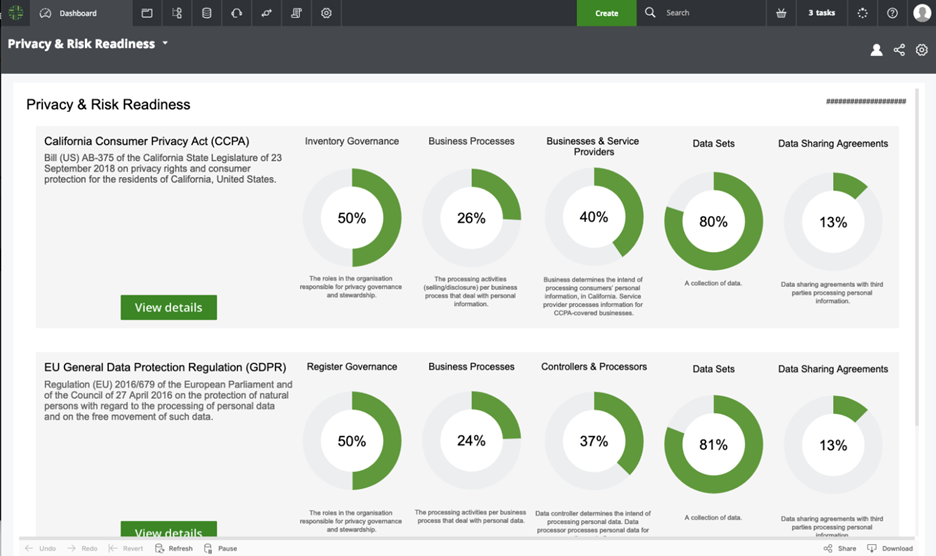
Task: Click the magnifying glass search icon
Action: point(650,13)
